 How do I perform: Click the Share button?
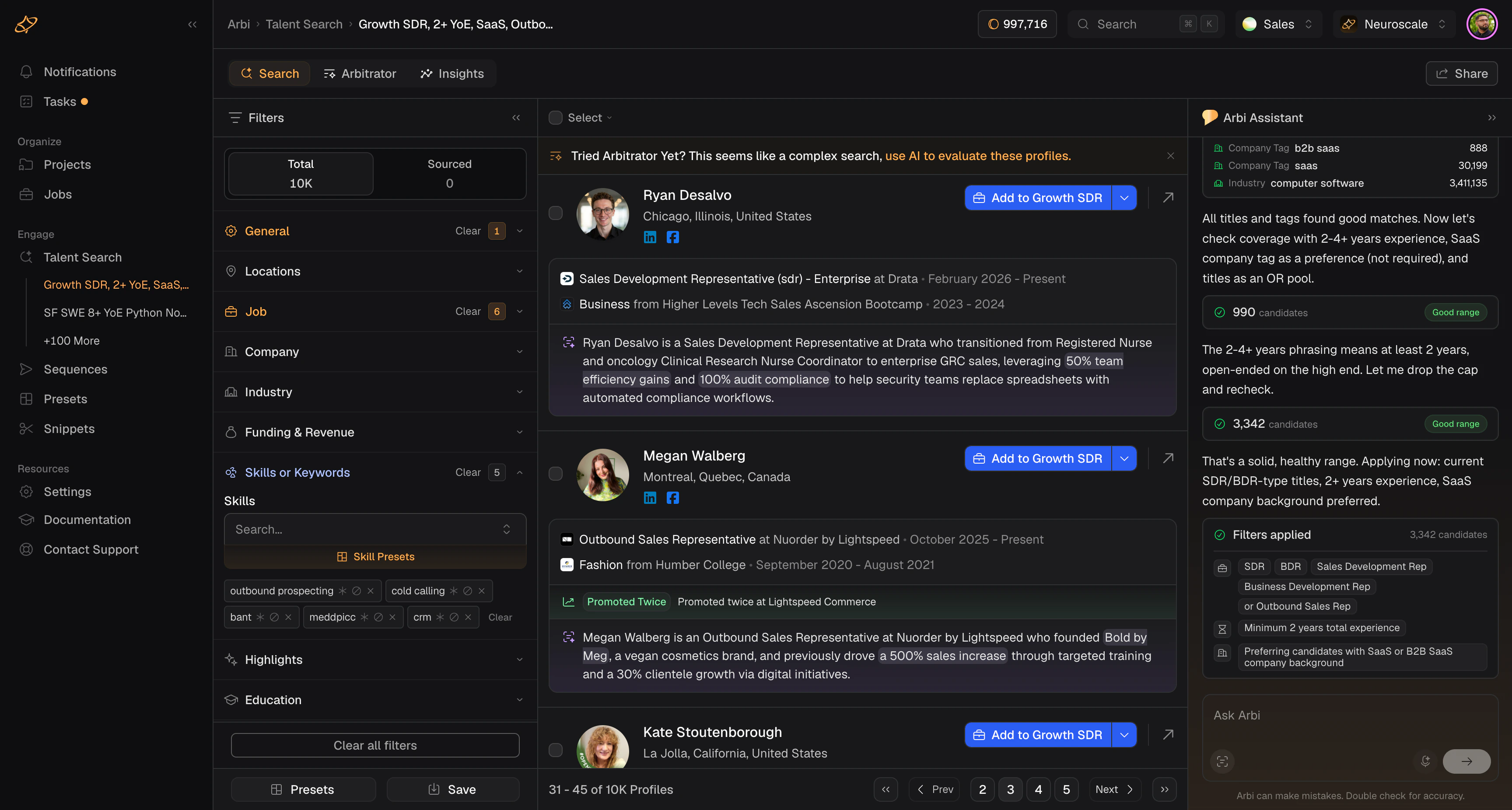[x=1462, y=74]
